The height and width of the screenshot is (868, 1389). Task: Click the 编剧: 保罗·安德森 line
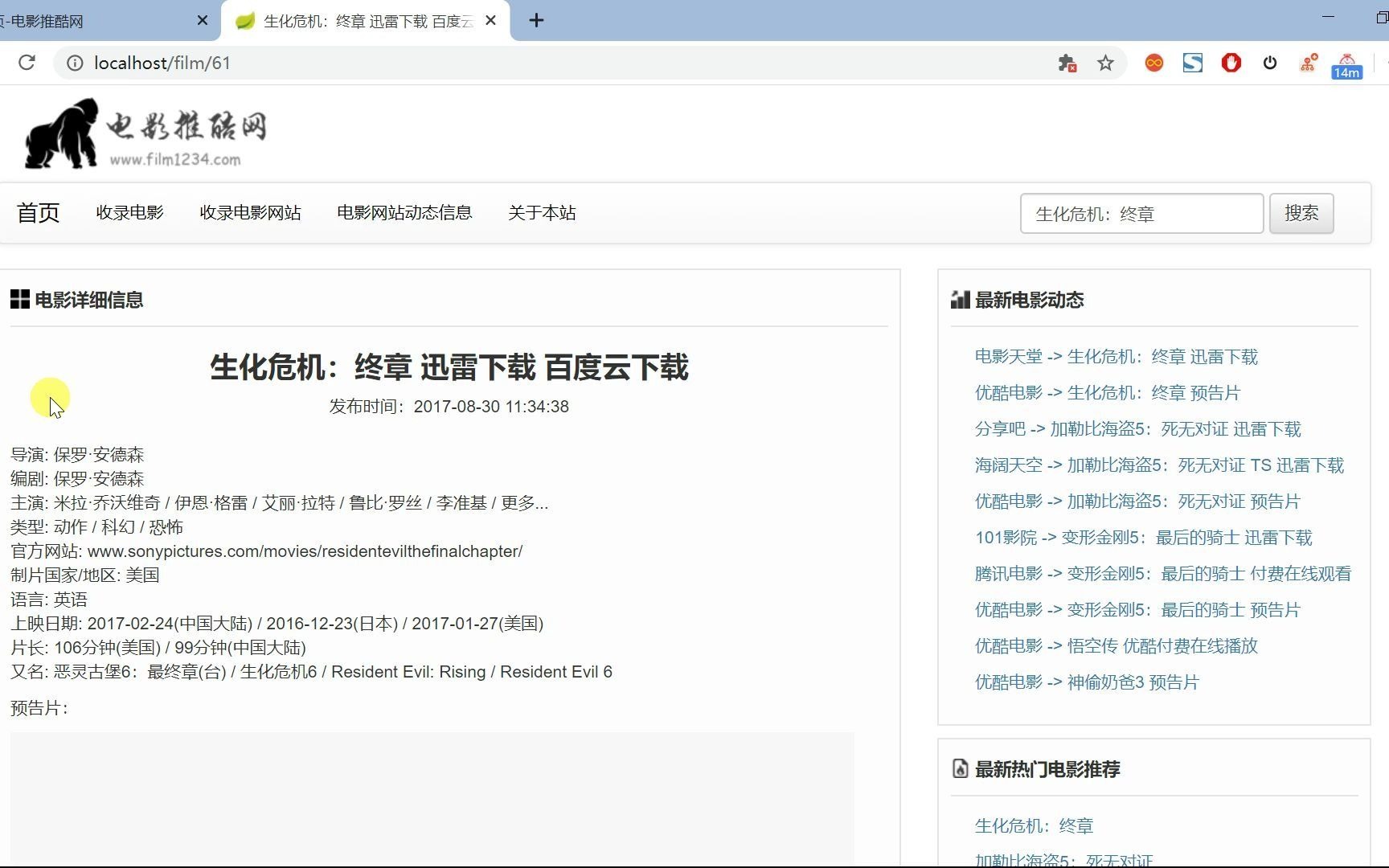pos(77,479)
